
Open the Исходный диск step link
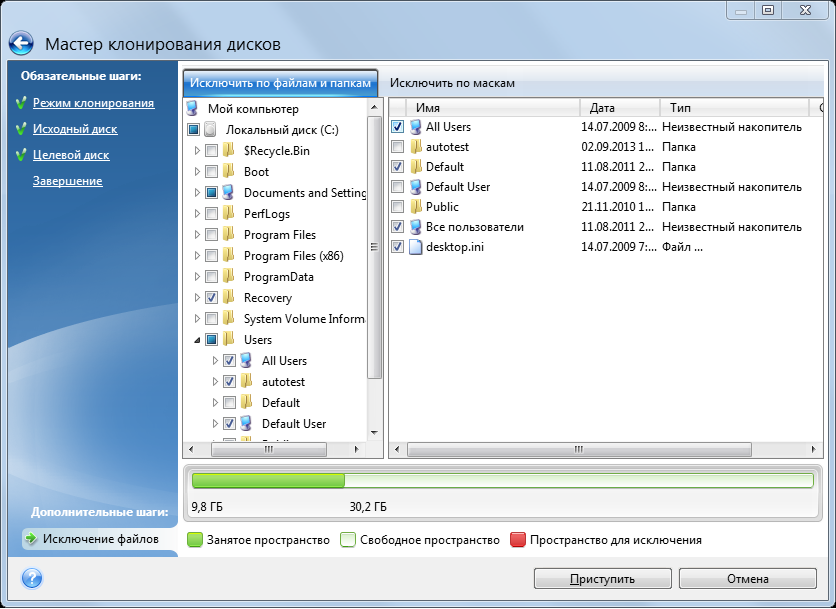tap(75, 129)
